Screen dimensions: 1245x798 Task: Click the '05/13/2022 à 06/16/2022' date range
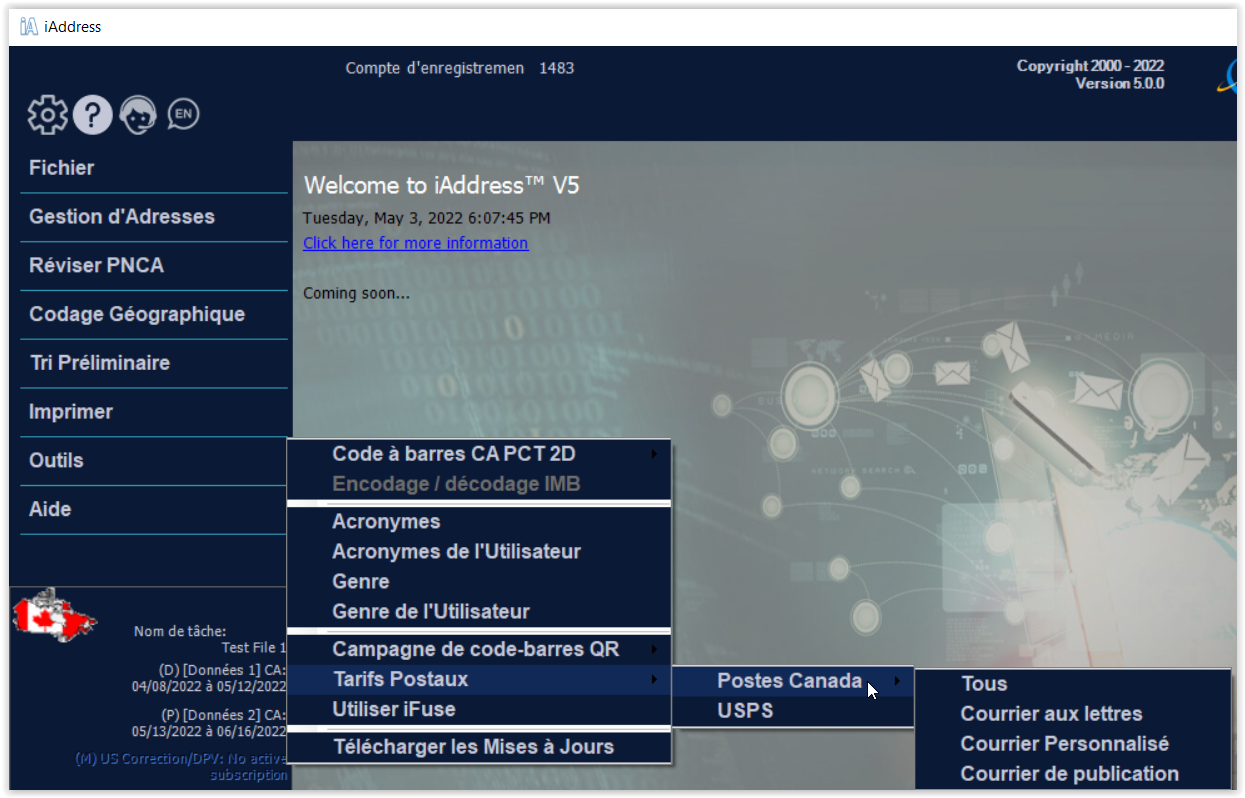point(209,731)
